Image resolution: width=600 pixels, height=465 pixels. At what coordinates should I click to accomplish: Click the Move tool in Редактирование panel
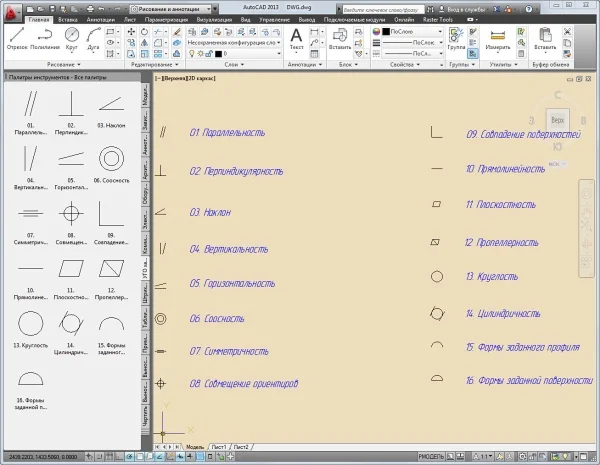pos(131,32)
